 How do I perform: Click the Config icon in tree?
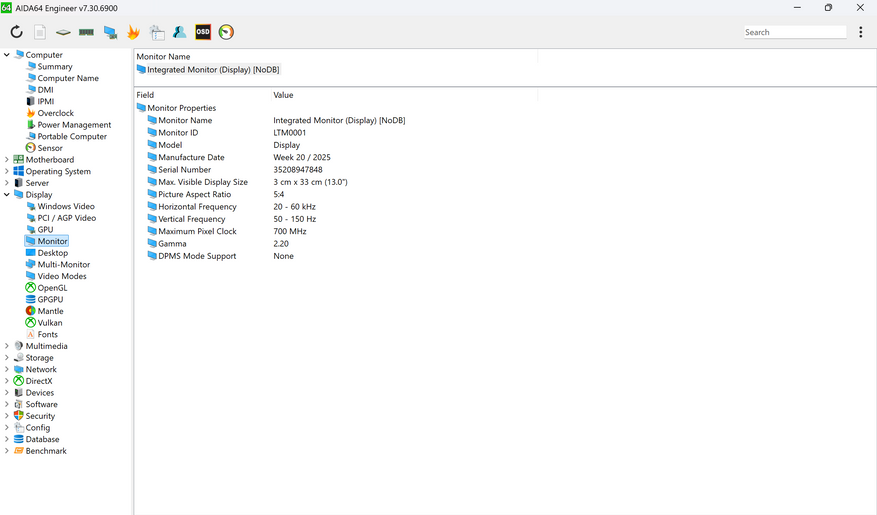[18, 428]
